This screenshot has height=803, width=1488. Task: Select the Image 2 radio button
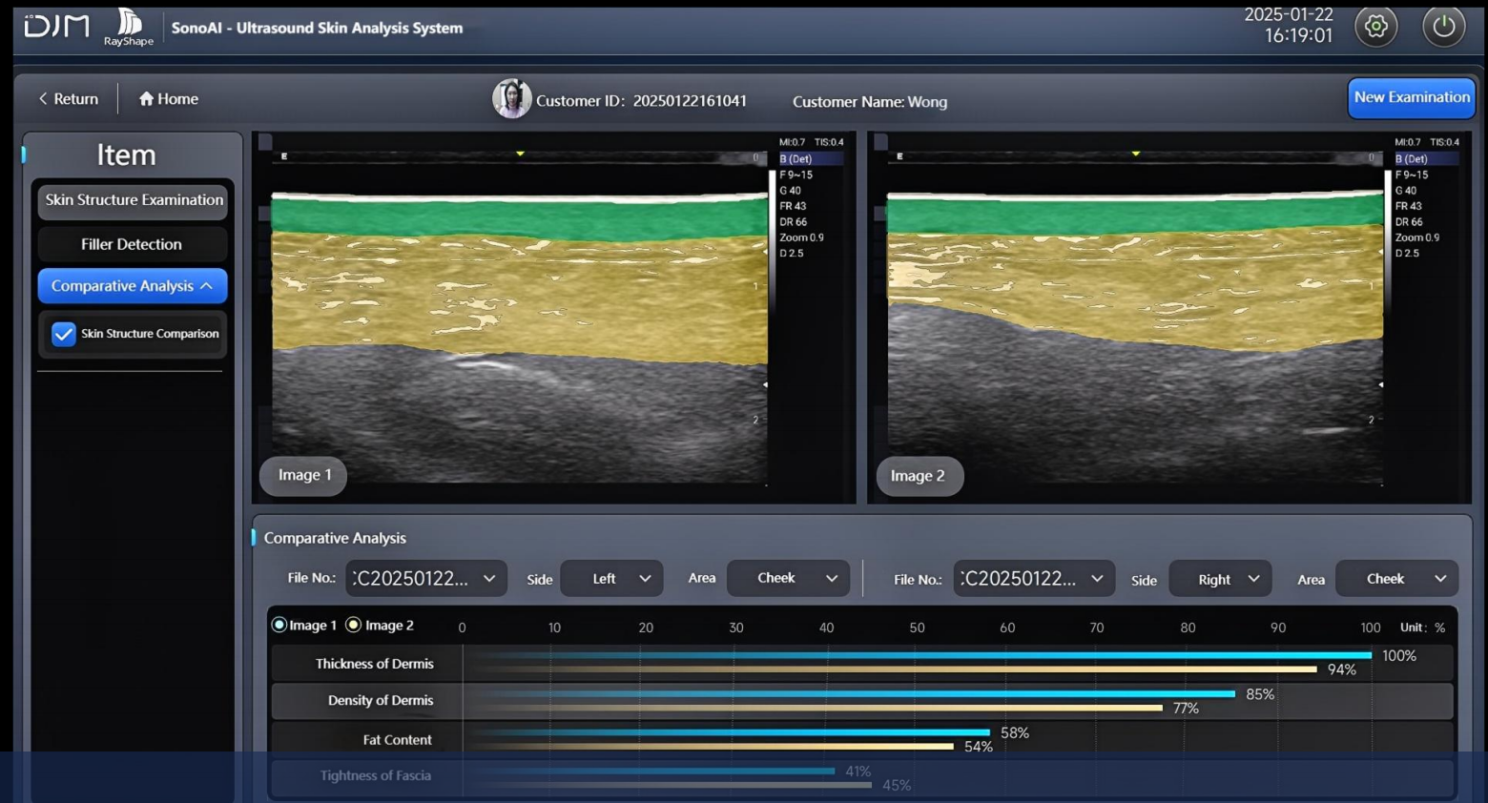354,625
